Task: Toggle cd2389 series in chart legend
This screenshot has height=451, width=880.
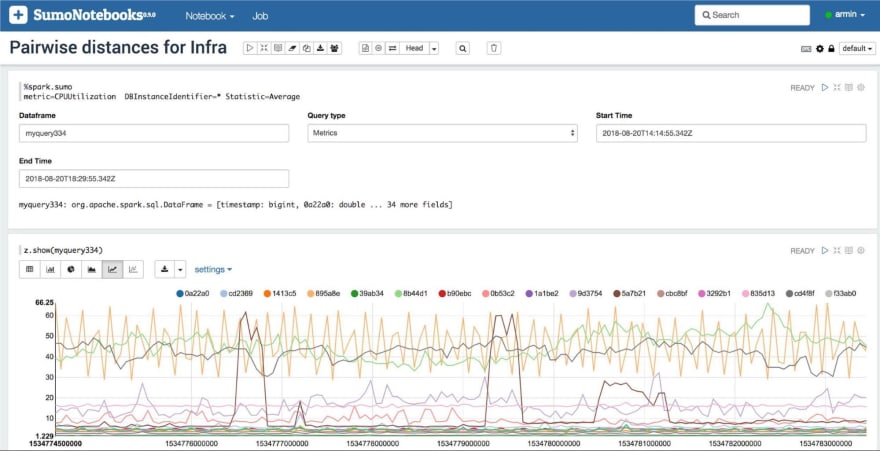Action: coord(236,293)
